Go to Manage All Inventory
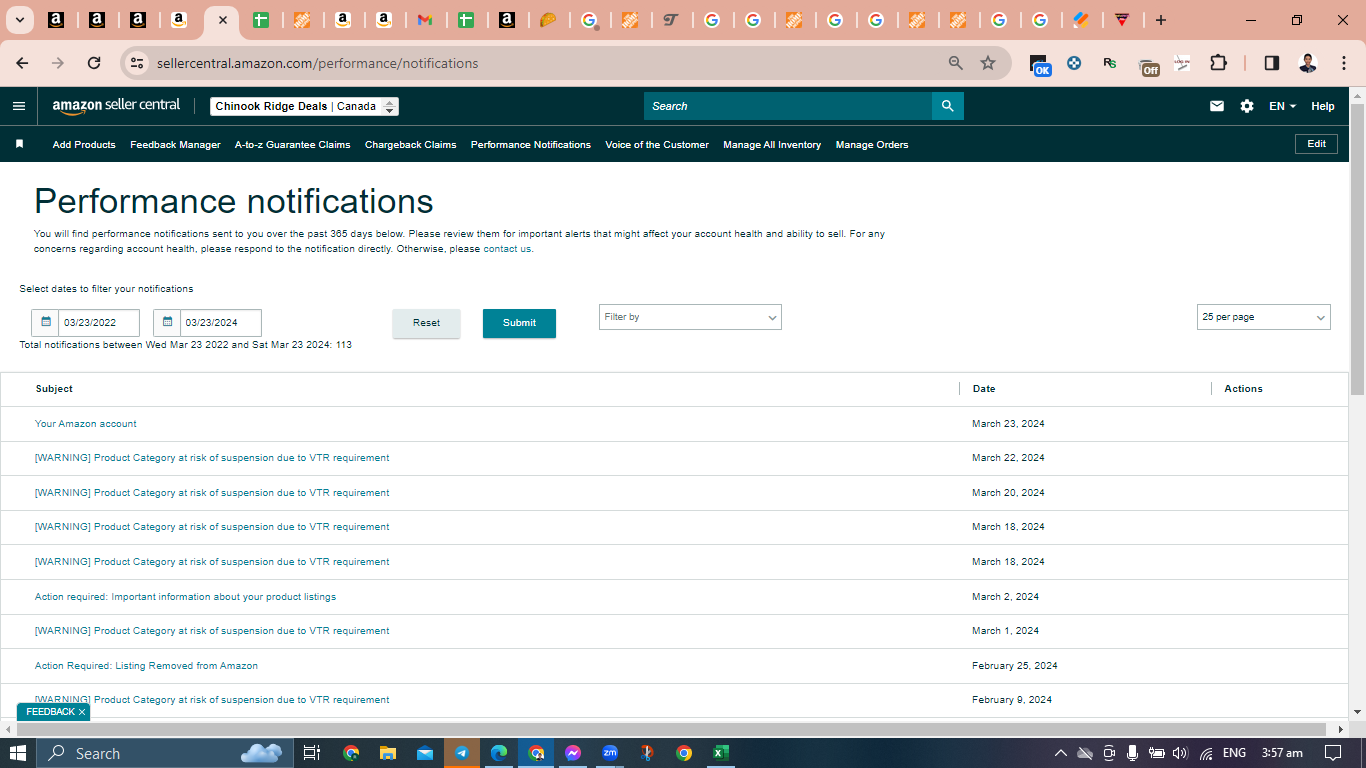Image resolution: width=1366 pixels, height=768 pixels. pos(772,145)
